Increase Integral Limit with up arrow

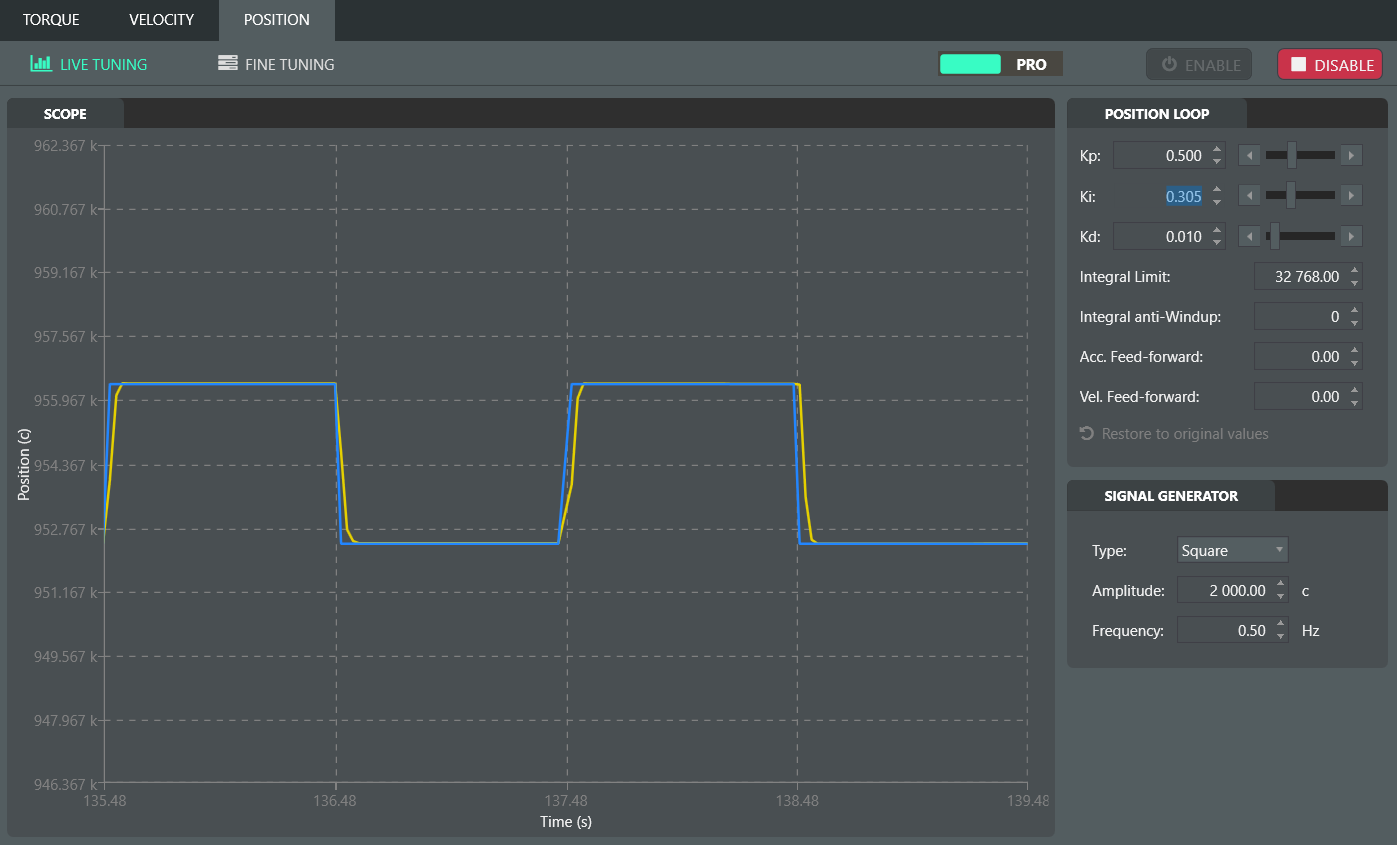(1355, 271)
